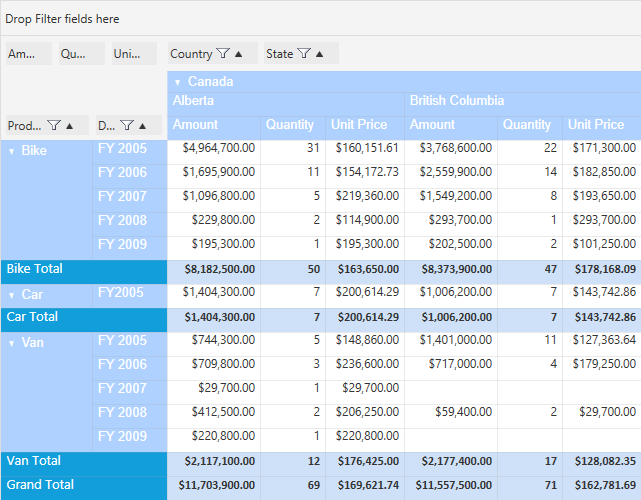Select the Grand Total row header
Screen dimensions: 641x500
(x=84, y=488)
